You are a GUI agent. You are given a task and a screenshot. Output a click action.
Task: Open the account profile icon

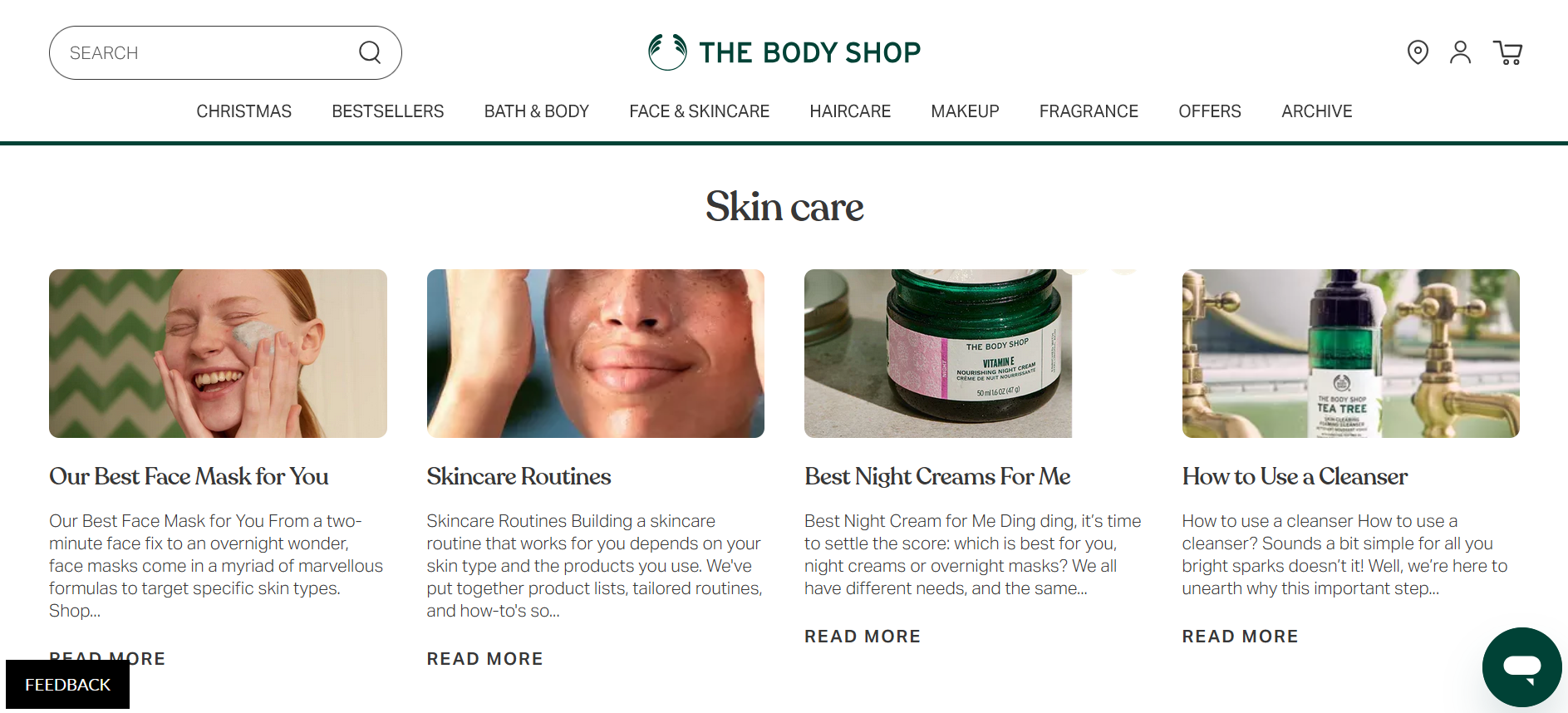tap(1460, 52)
